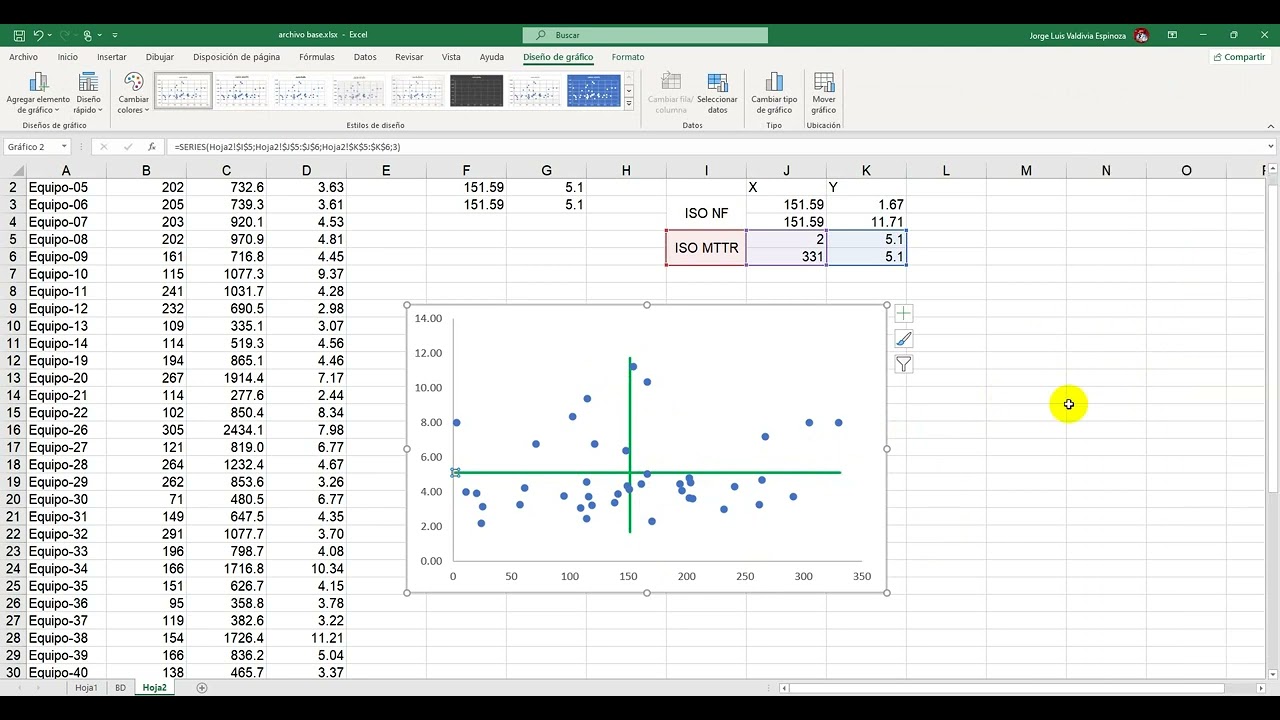Click the Chart Elements plus button
Image resolution: width=1280 pixels, height=720 pixels.
click(904, 314)
